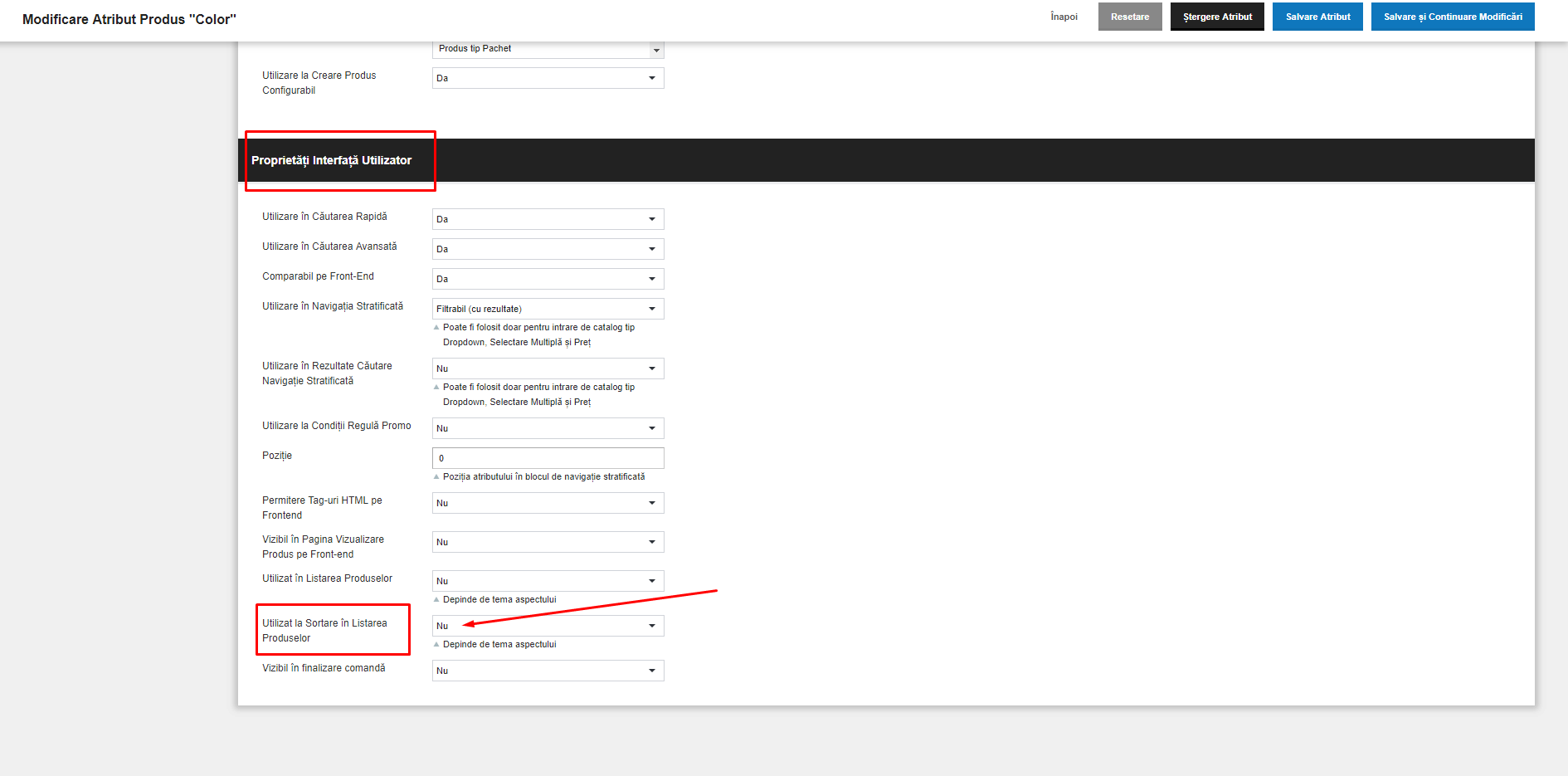Click the Produs tip Pachet list arrow

[x=656, y=50]
